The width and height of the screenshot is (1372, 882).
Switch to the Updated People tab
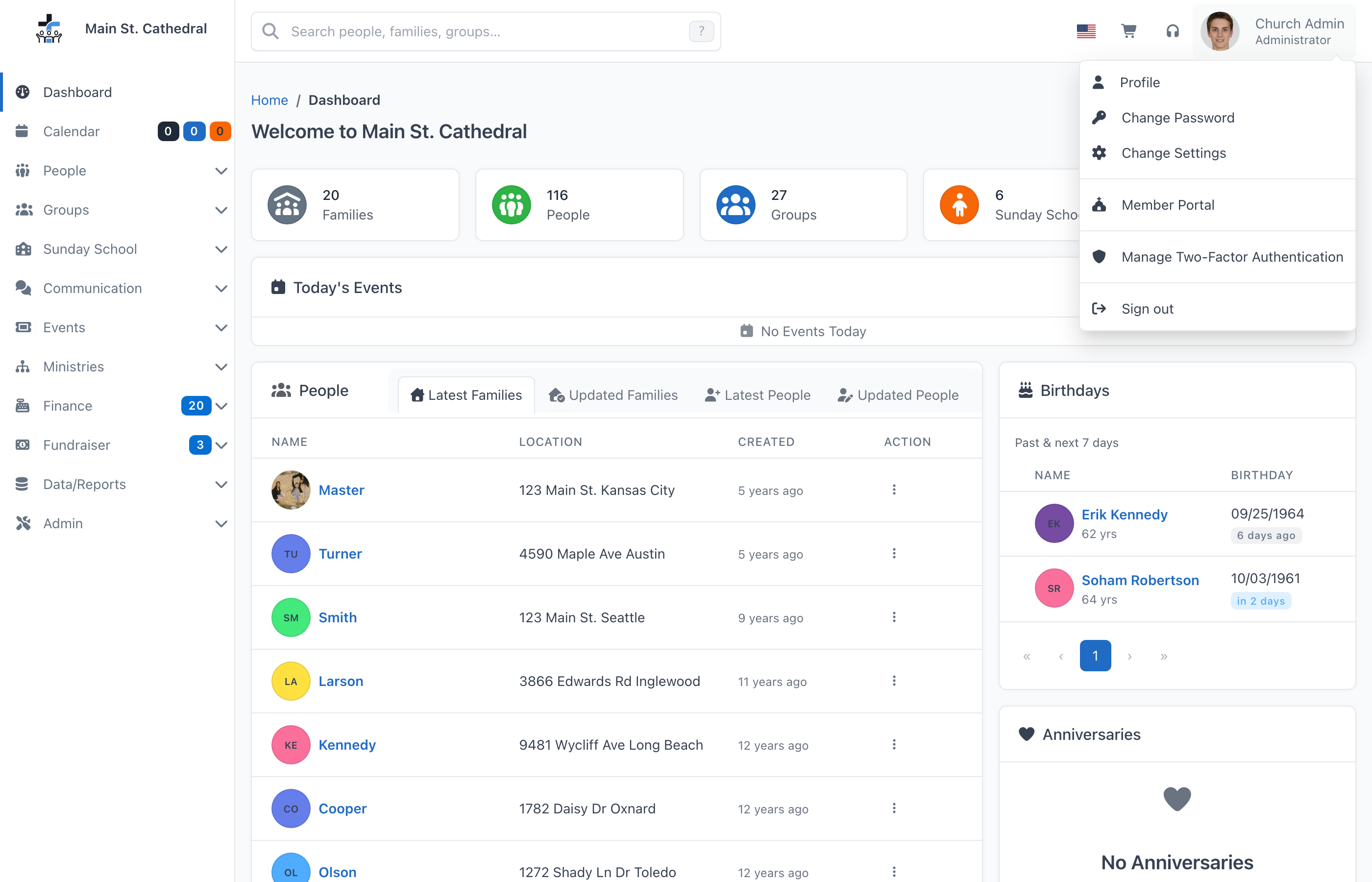pyautogui.click(x=898, y=395)
